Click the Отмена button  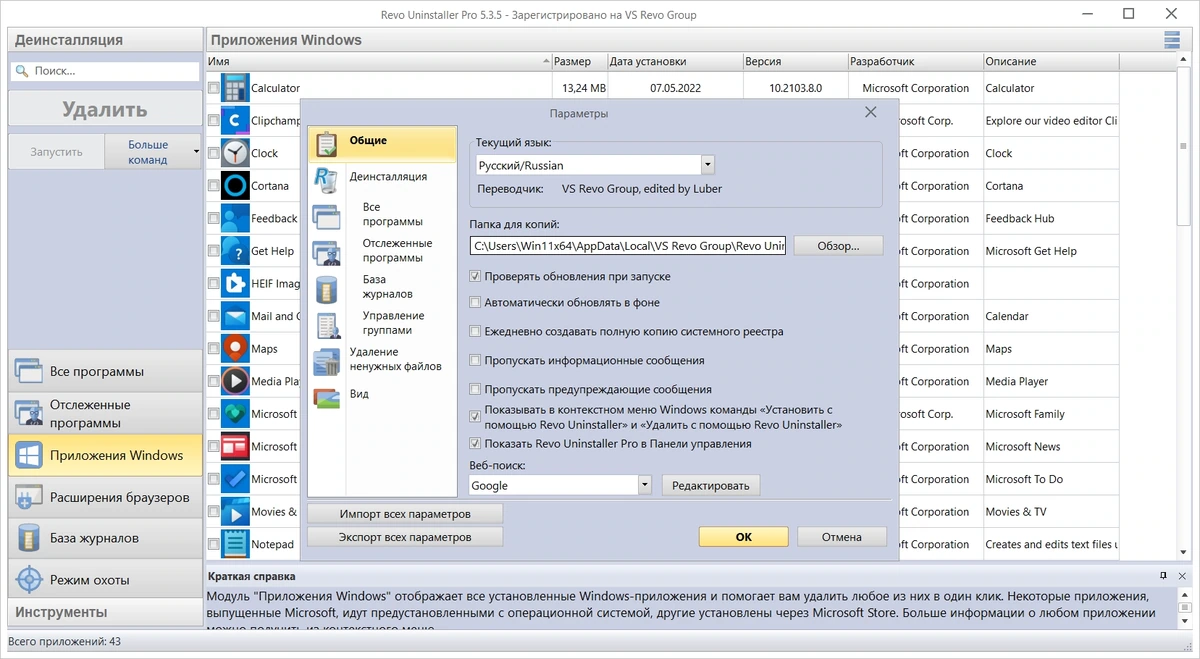(x=841, y=537)
